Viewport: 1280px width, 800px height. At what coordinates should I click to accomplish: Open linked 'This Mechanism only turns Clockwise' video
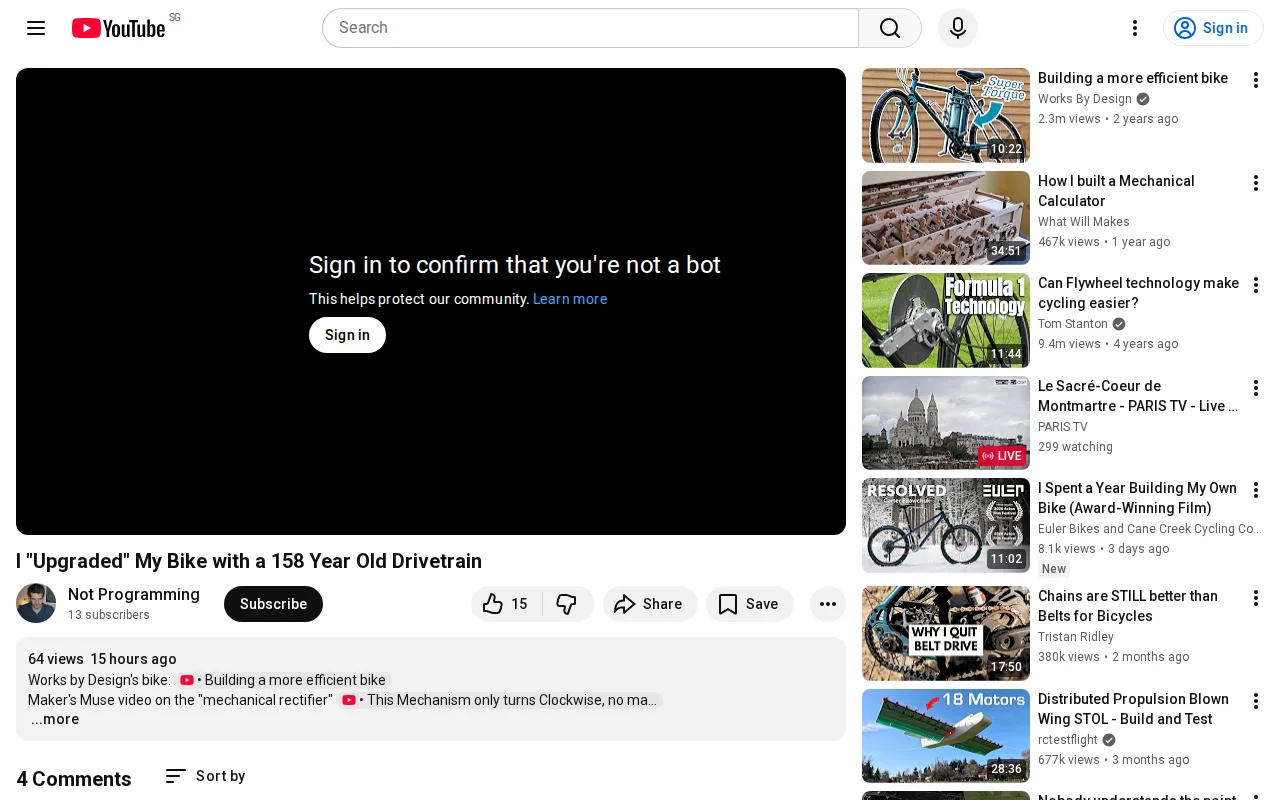click(500, 700)
